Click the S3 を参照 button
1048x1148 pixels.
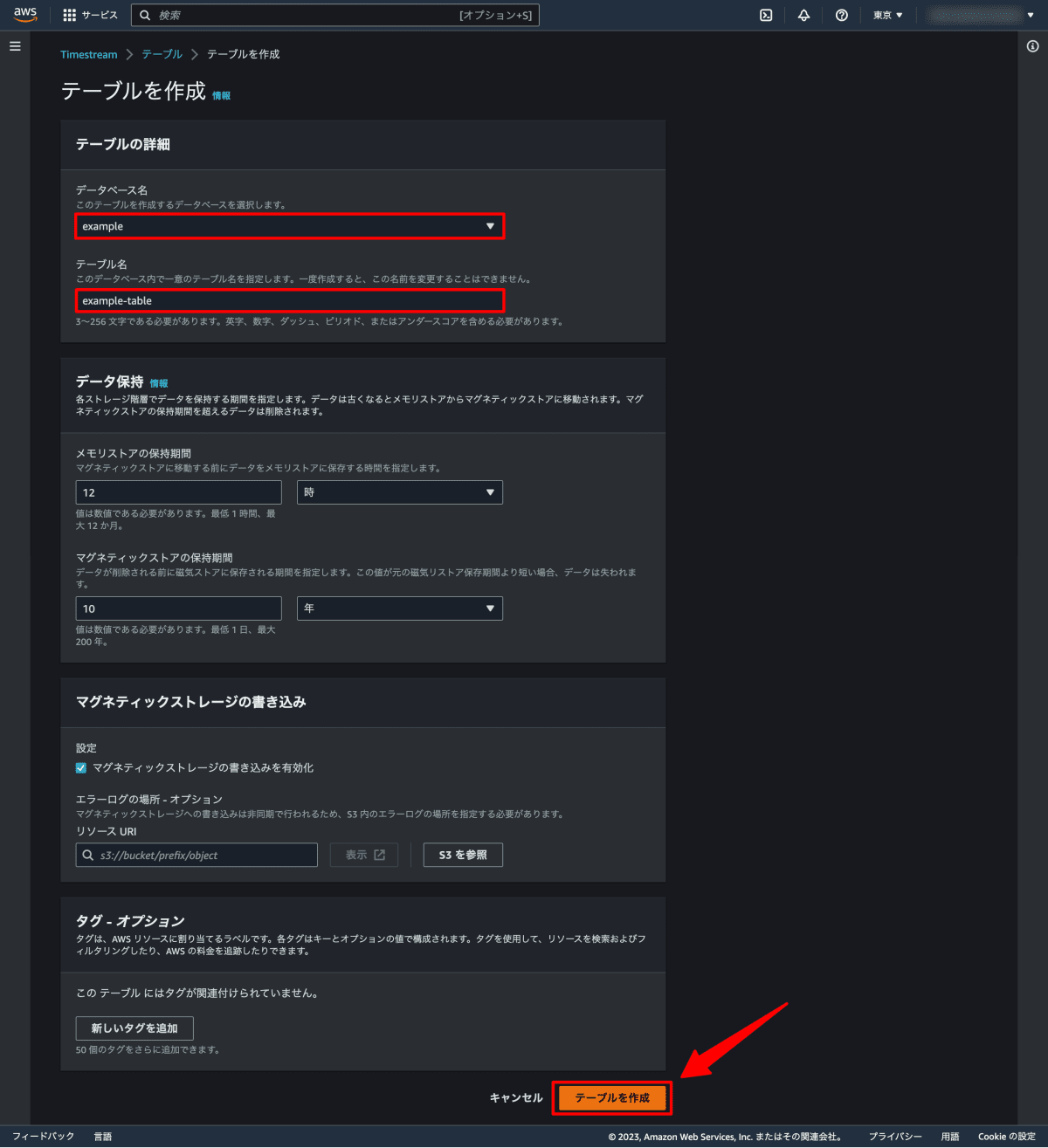coord(463,855)
